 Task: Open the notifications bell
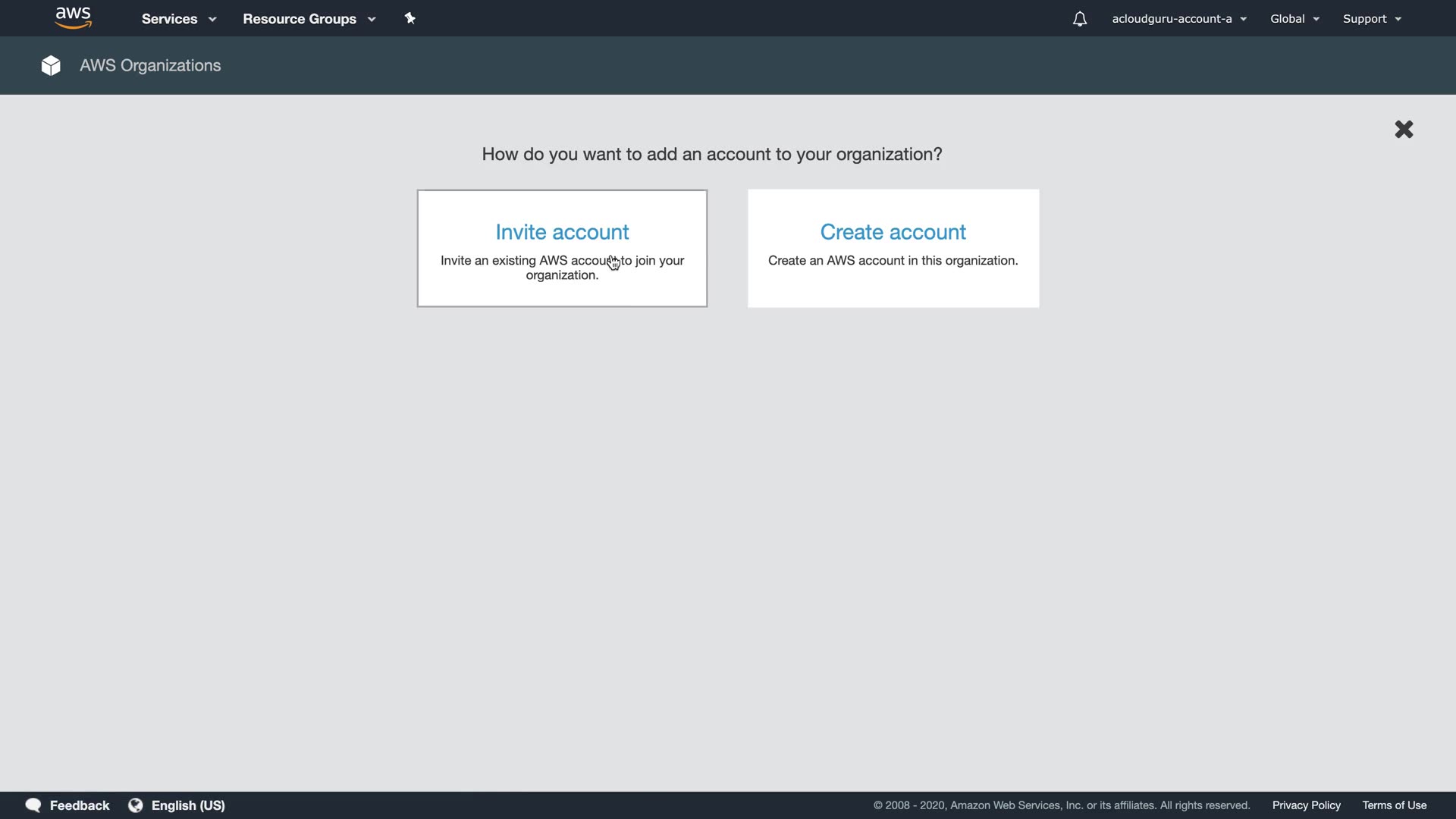(1080, 19)
